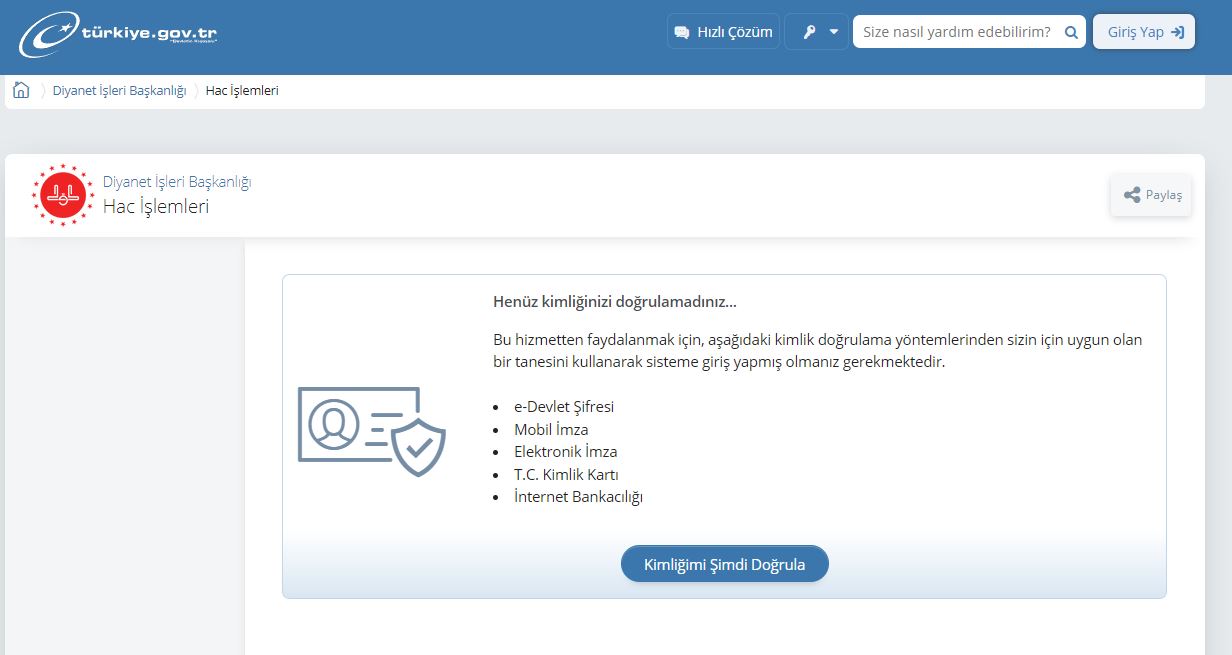This screenshot has width=1232, height=655.
Task: Click the arrow icon in Giriş Yap
Action: coord(1177,32)
